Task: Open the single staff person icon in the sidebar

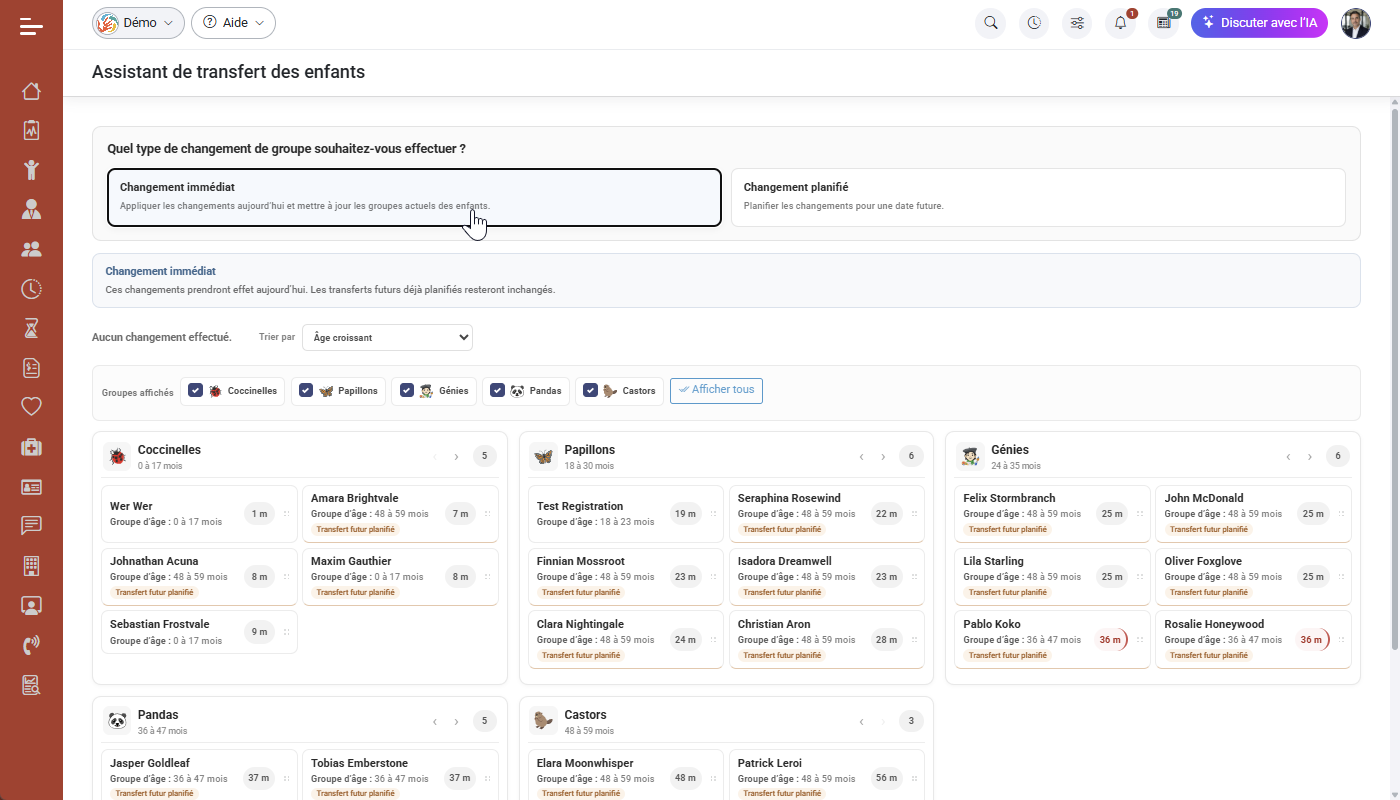Action: click(31, 209)
